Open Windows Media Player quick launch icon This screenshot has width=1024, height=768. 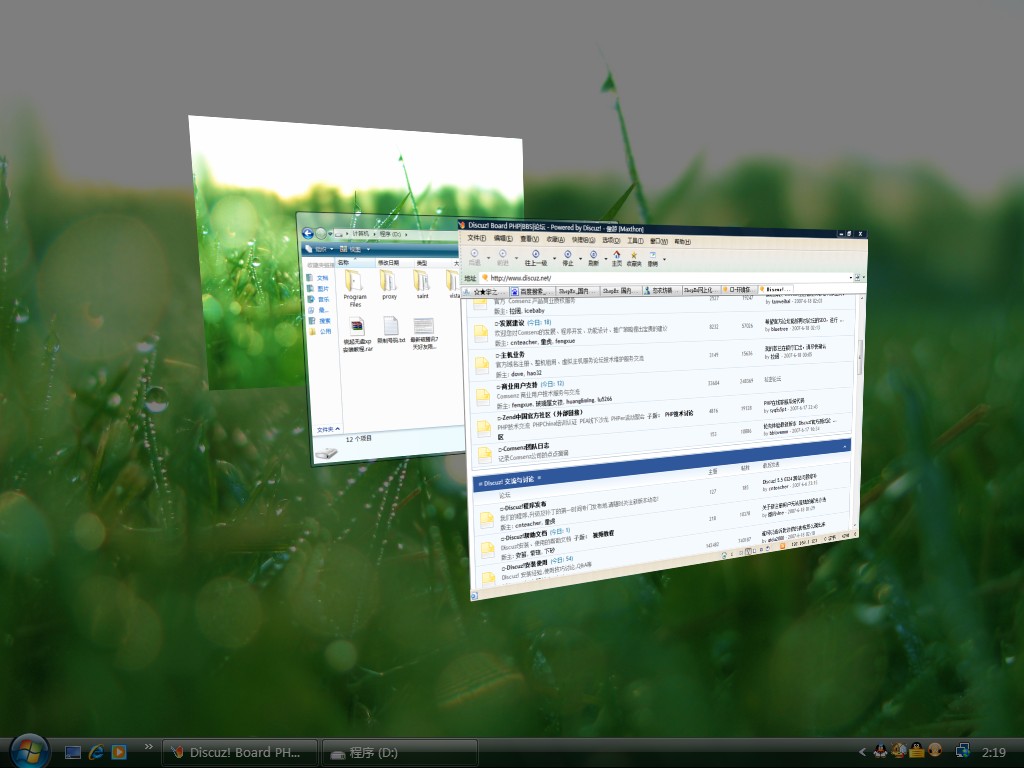[x=119, y=751]
